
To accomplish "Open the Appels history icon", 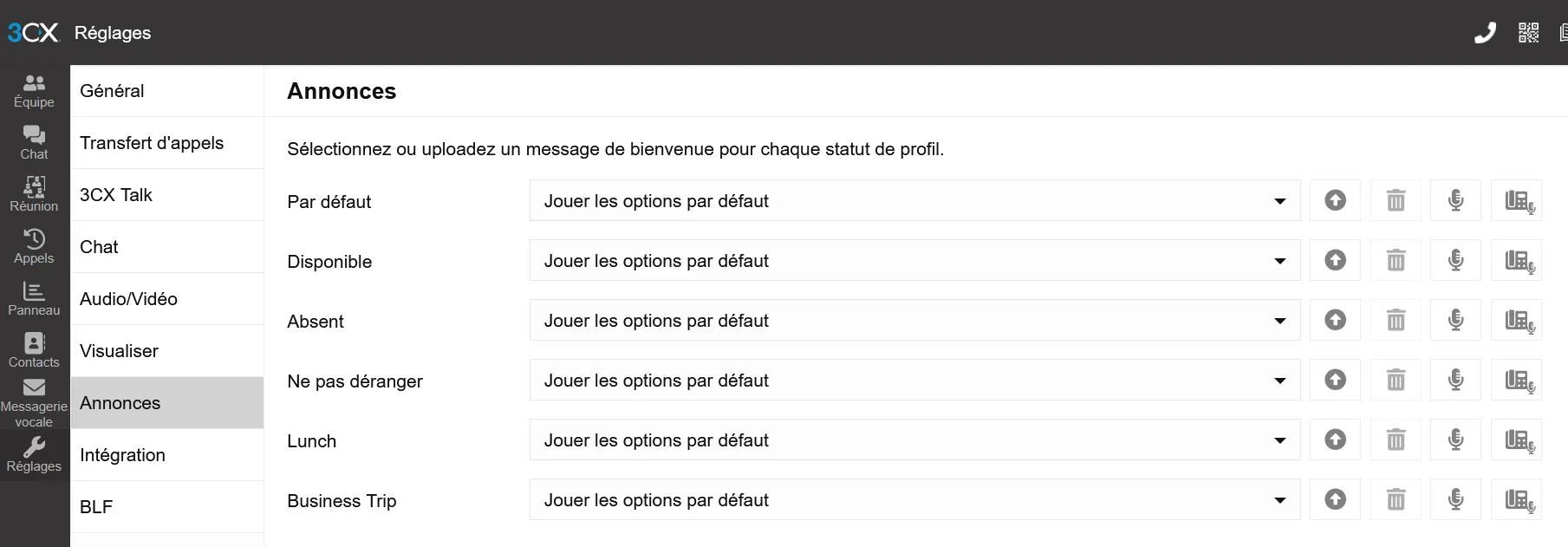I will pos(34,246).
